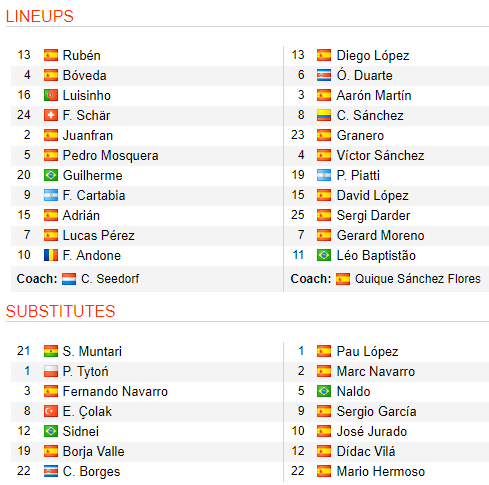This screenshot has height=485, width=489.
Task: Click the Netherlands flag next to C. Seedorf
Action: point(69,279)
